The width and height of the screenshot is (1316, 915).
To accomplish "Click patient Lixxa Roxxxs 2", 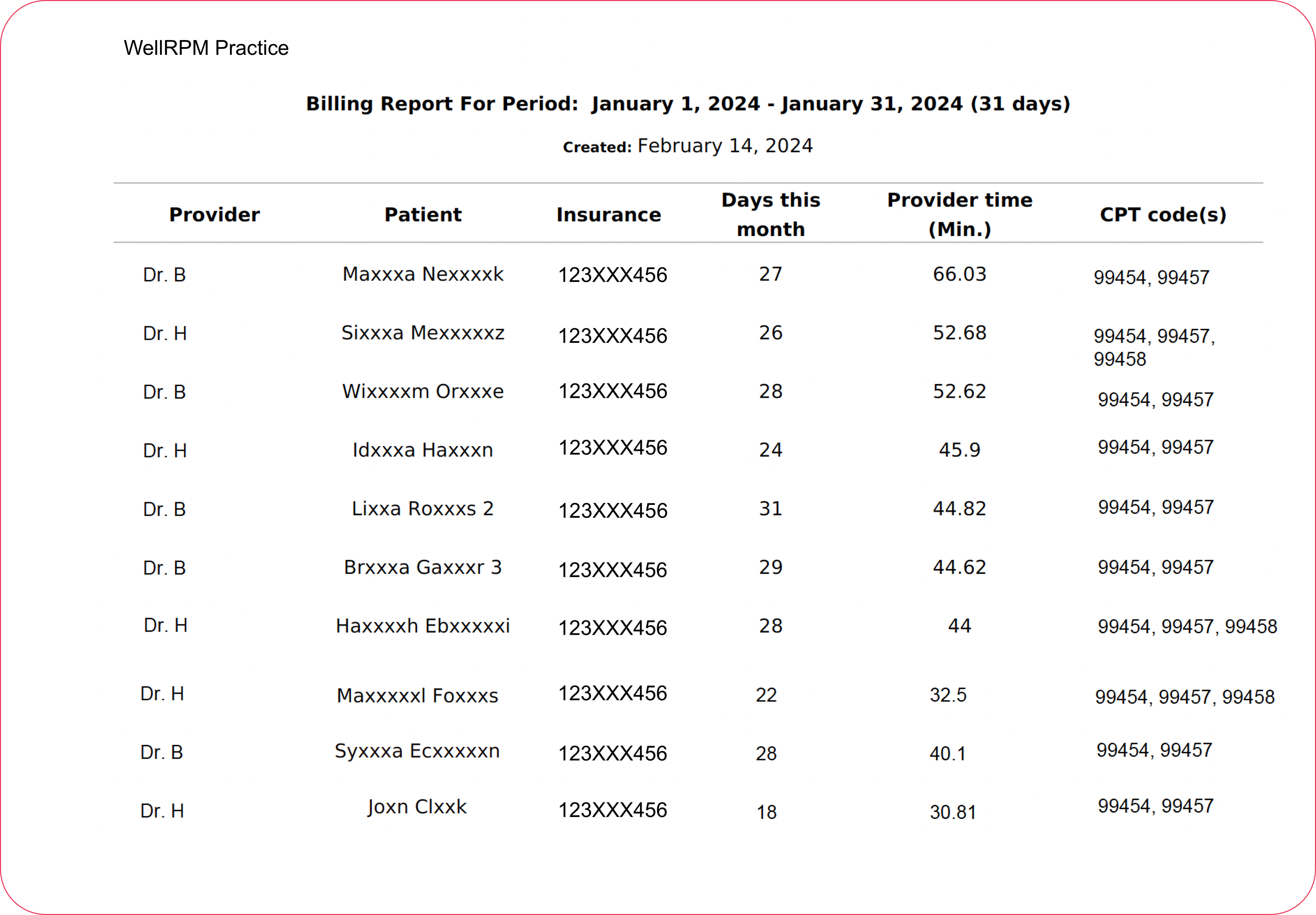I will pyautogui.click(x=423, y=509).
